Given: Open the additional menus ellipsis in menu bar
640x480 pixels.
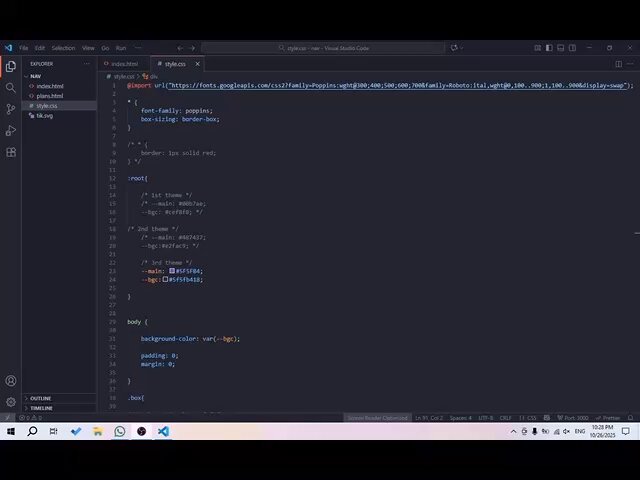Looking at the screenshot, I should pos(138,48).
